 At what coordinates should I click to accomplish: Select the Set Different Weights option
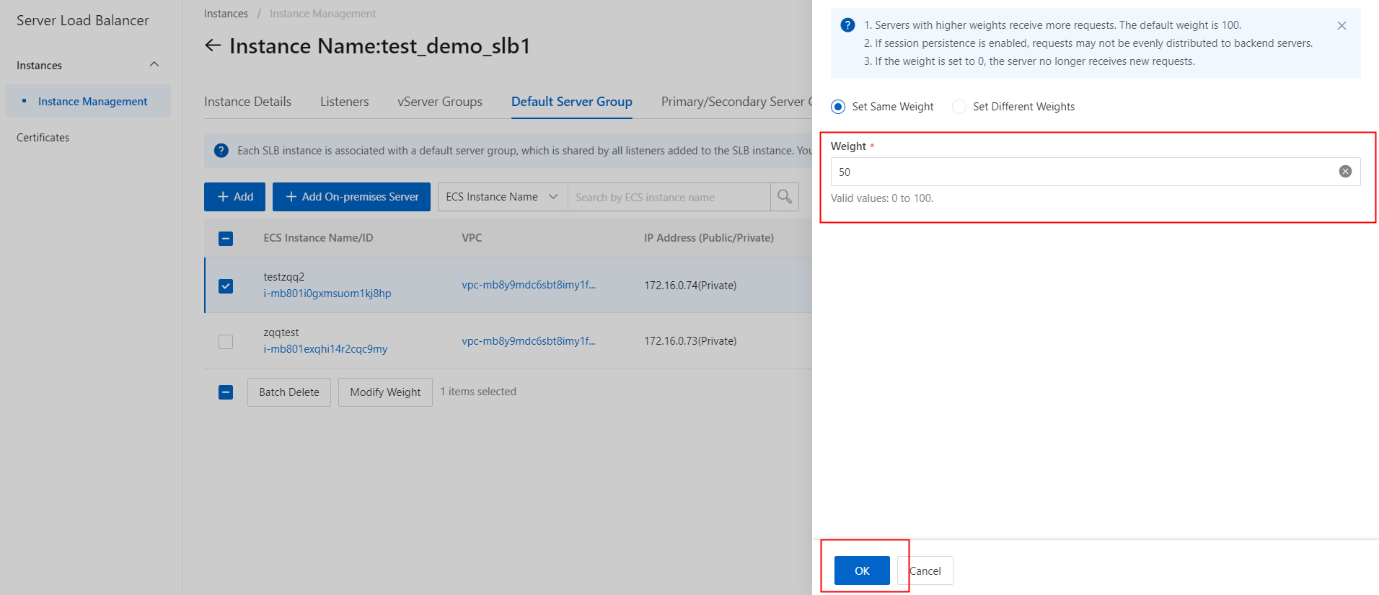[1014, 106]
